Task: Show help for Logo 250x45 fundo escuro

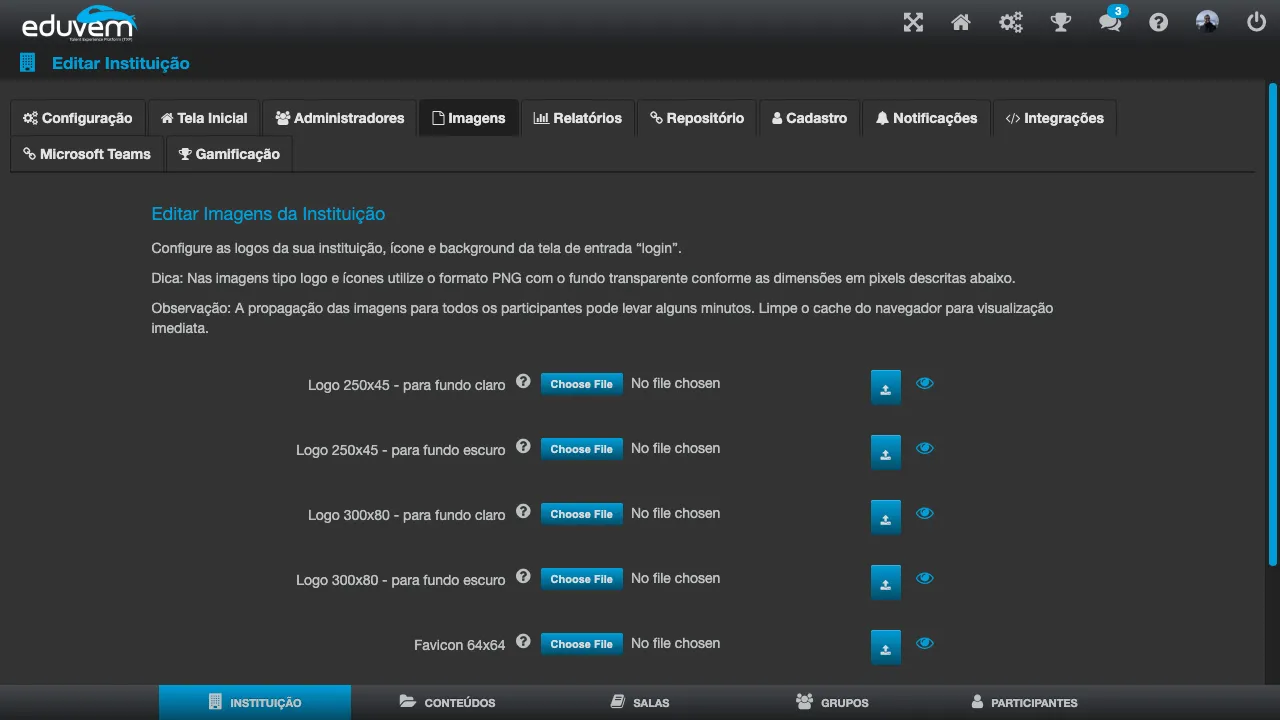Action: [x=523, y=446]
